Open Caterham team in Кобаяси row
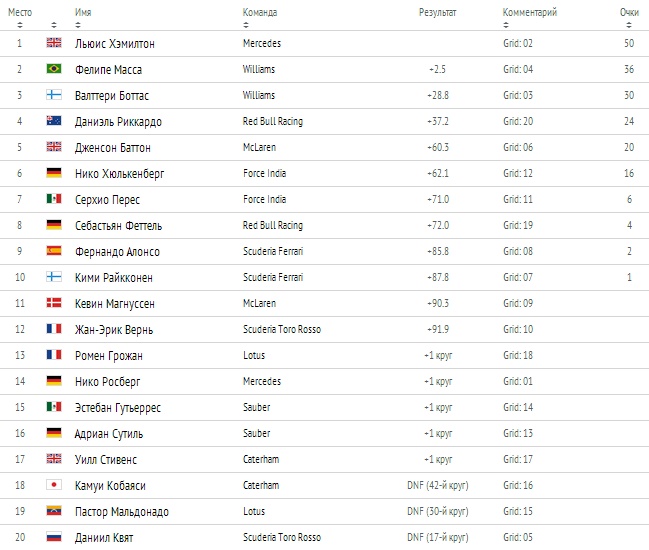649x550 pixels. pyautogui.click(x=261, y=485)
